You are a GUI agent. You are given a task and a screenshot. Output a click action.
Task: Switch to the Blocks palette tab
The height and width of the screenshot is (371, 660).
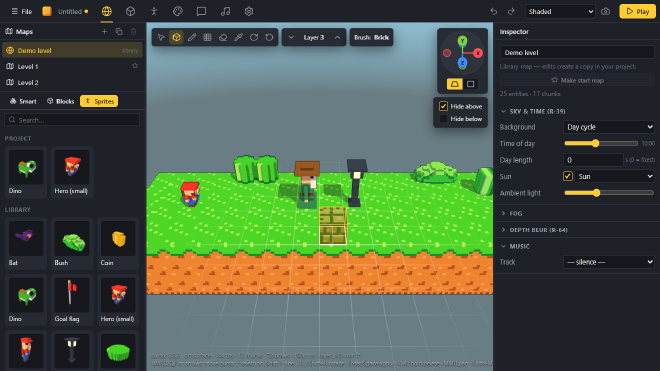click(x=61, y=101)
